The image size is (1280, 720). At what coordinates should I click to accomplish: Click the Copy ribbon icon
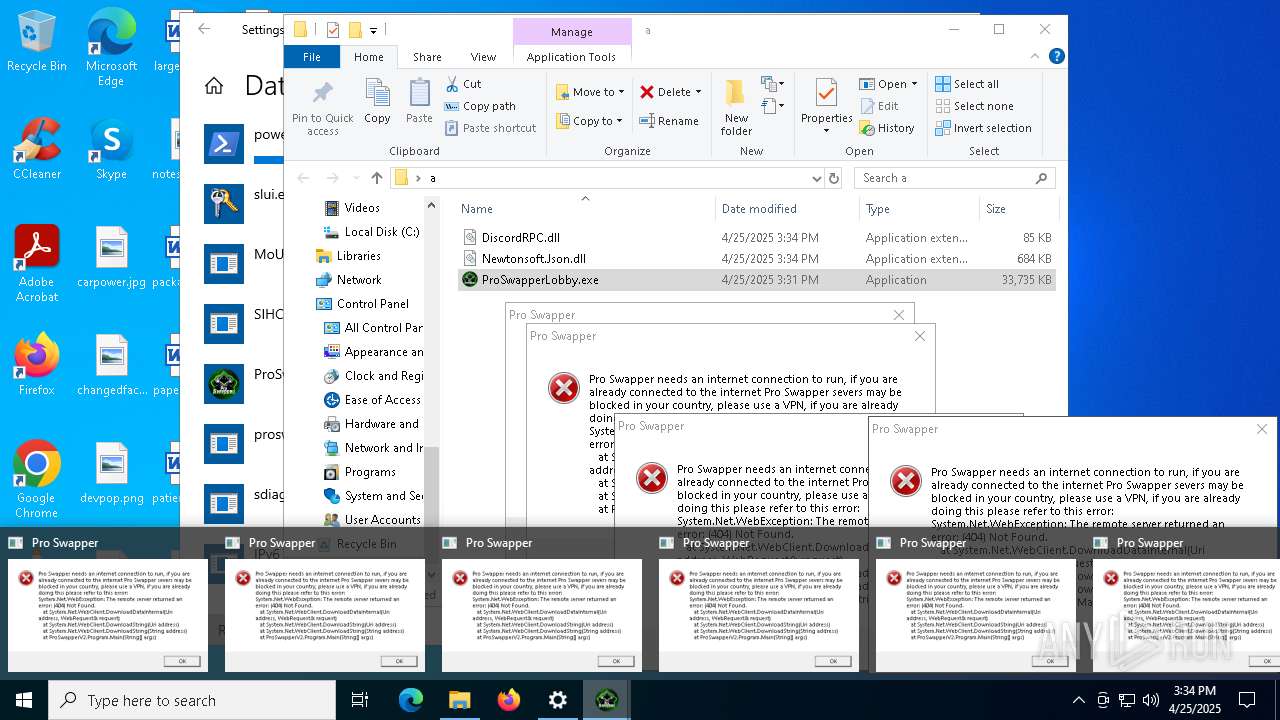point(377,101)
